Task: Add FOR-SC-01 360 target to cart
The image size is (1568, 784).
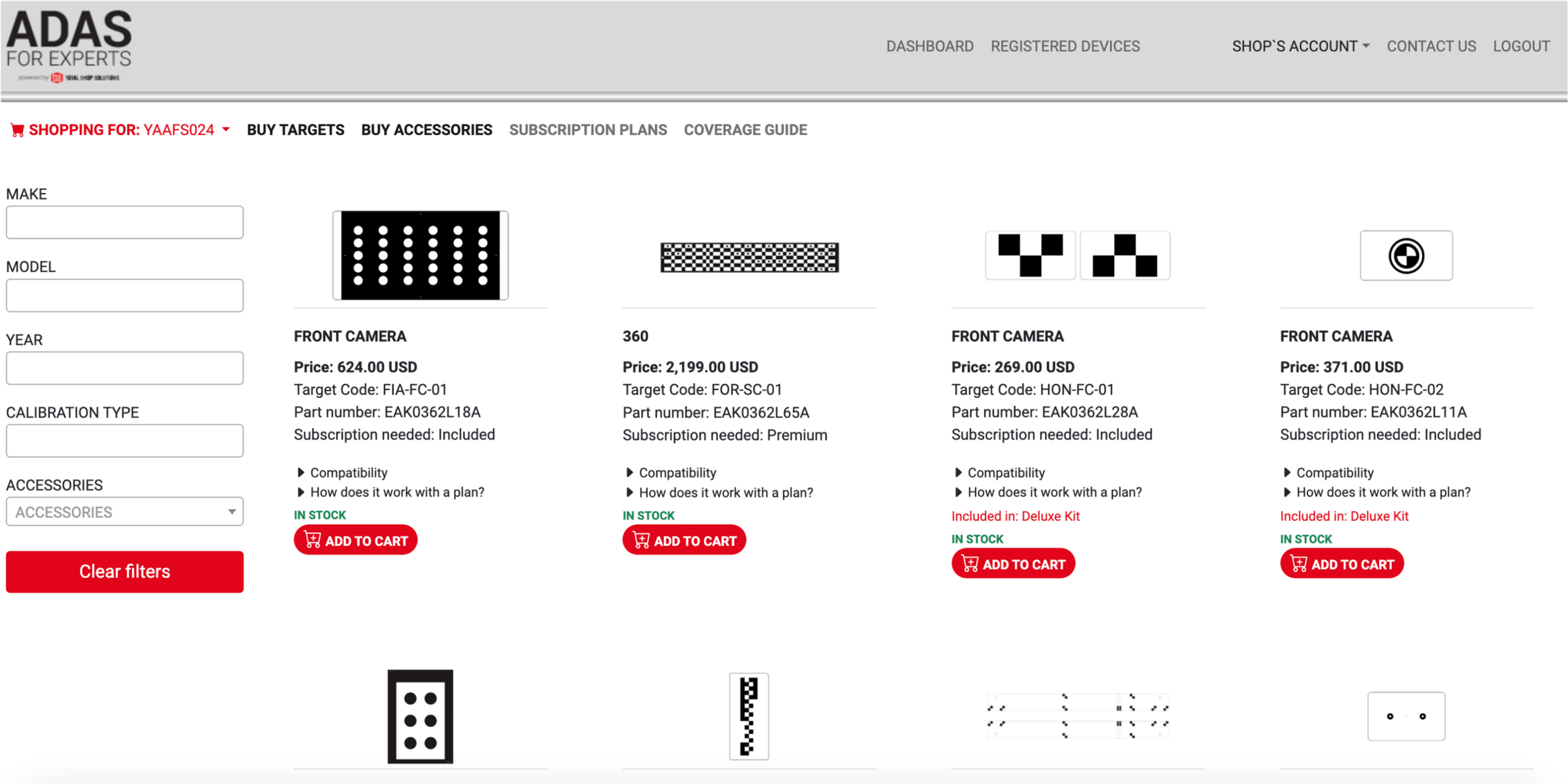Action: pos(685,540)
